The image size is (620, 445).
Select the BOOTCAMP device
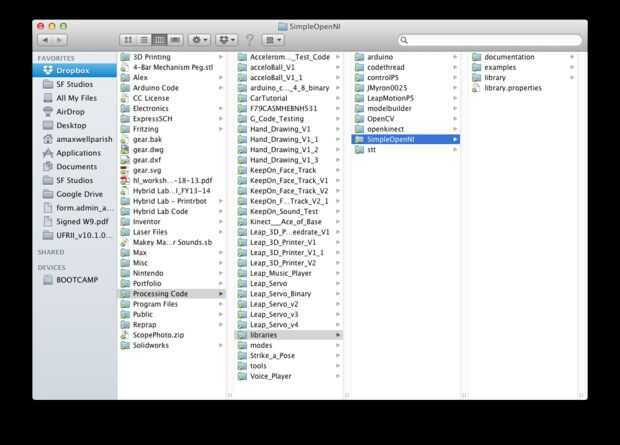point(75,280)
